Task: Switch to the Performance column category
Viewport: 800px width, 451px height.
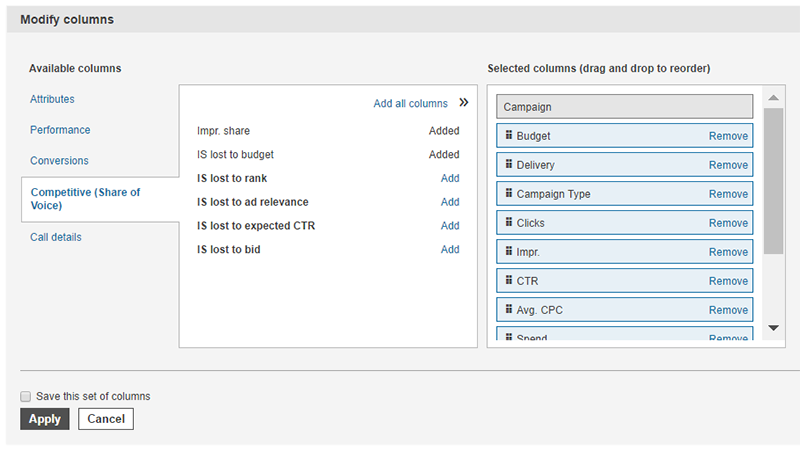Action: pos(60,130)
